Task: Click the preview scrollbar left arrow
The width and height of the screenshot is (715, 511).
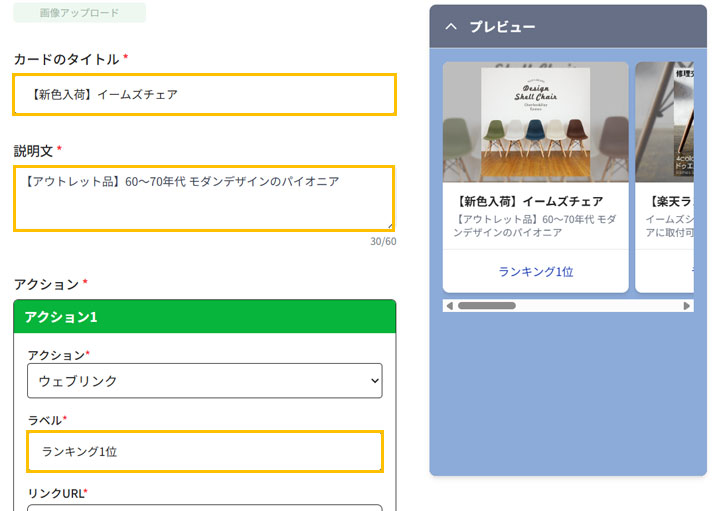Action: (449, 306)
